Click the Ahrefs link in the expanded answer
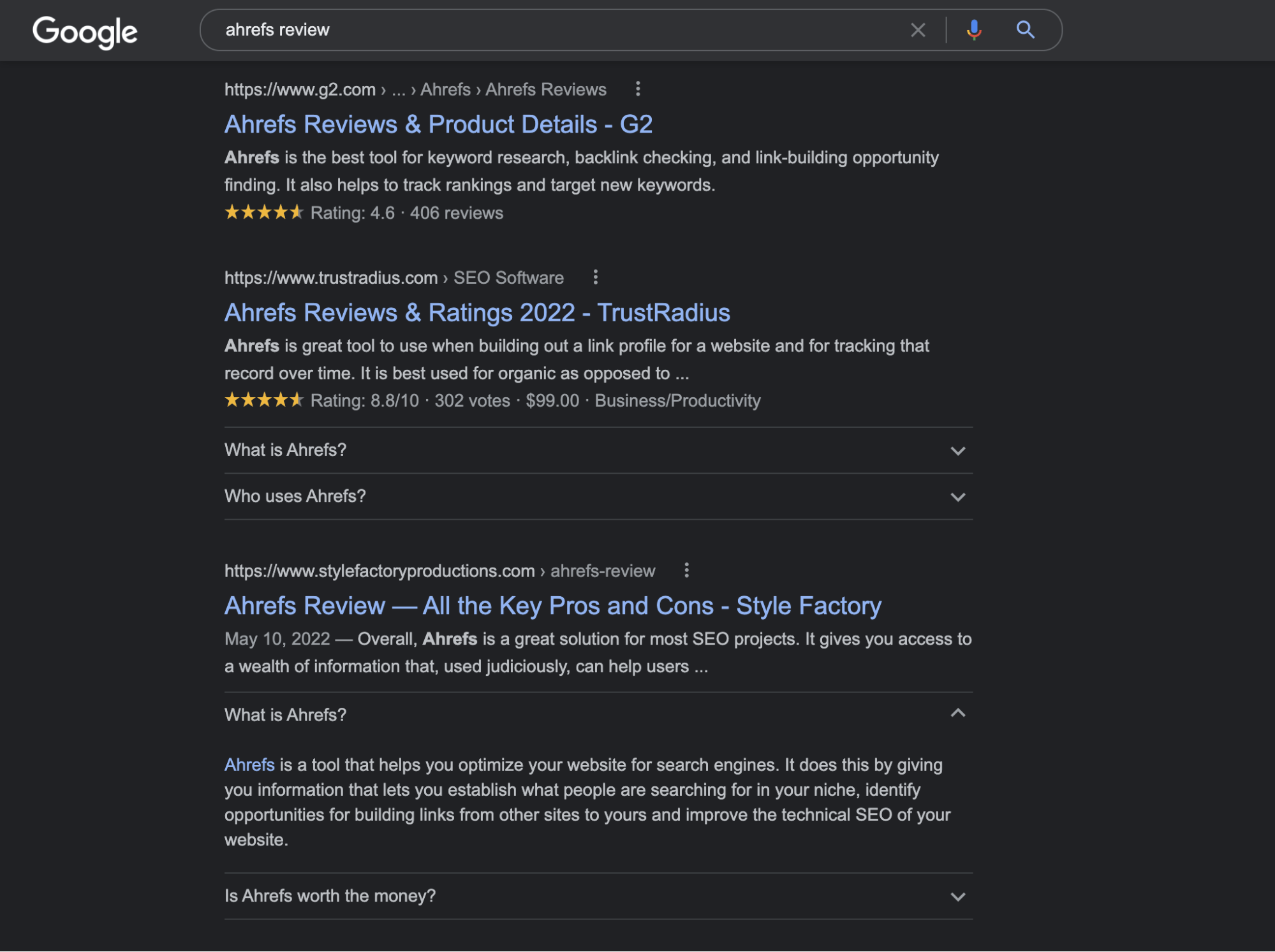This screenshot has width=1275, height=952. 249,765
